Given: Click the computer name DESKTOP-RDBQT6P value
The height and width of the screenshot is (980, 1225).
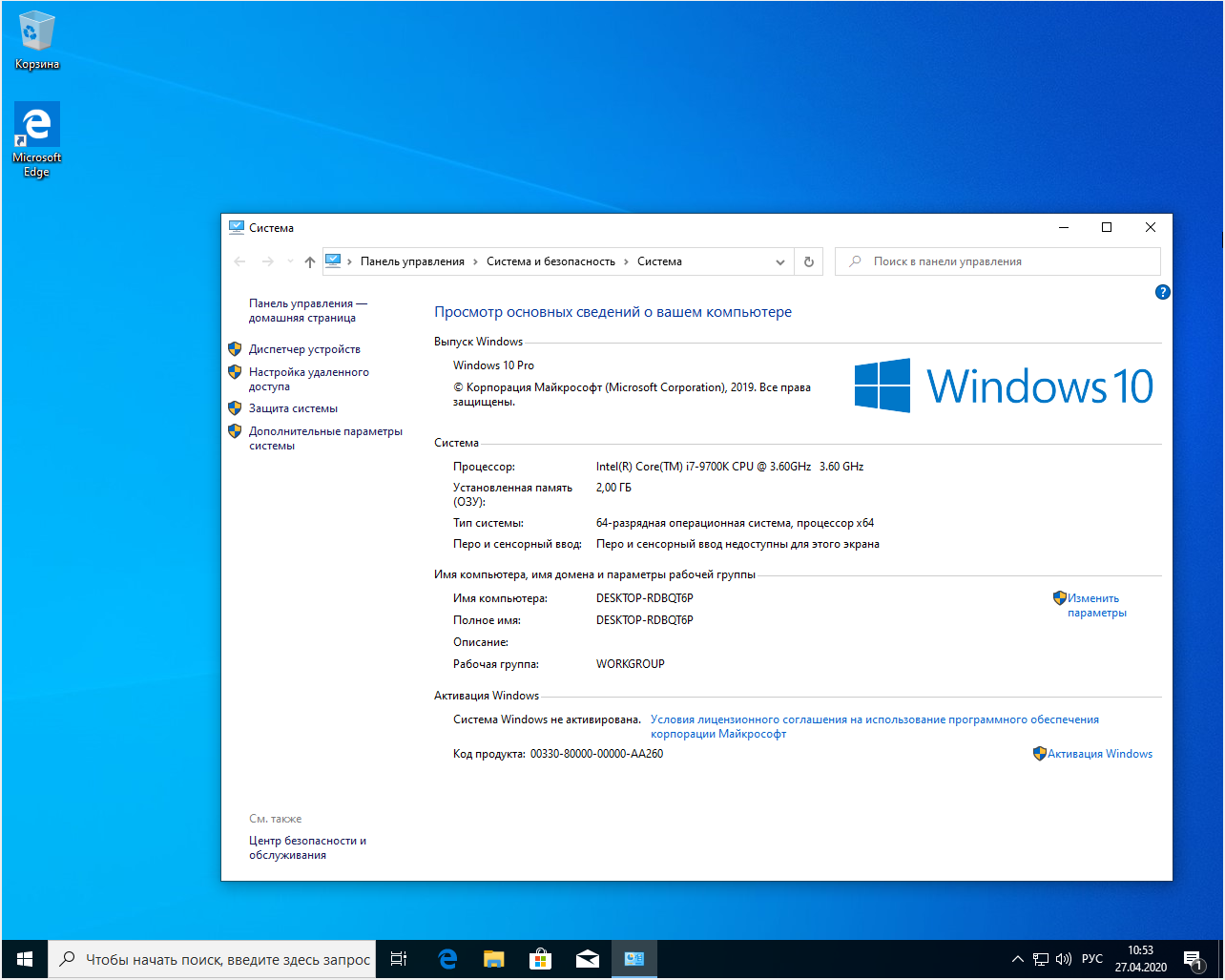Looking at the screenshot, I should pyautogui.click(x=644, y=598).
